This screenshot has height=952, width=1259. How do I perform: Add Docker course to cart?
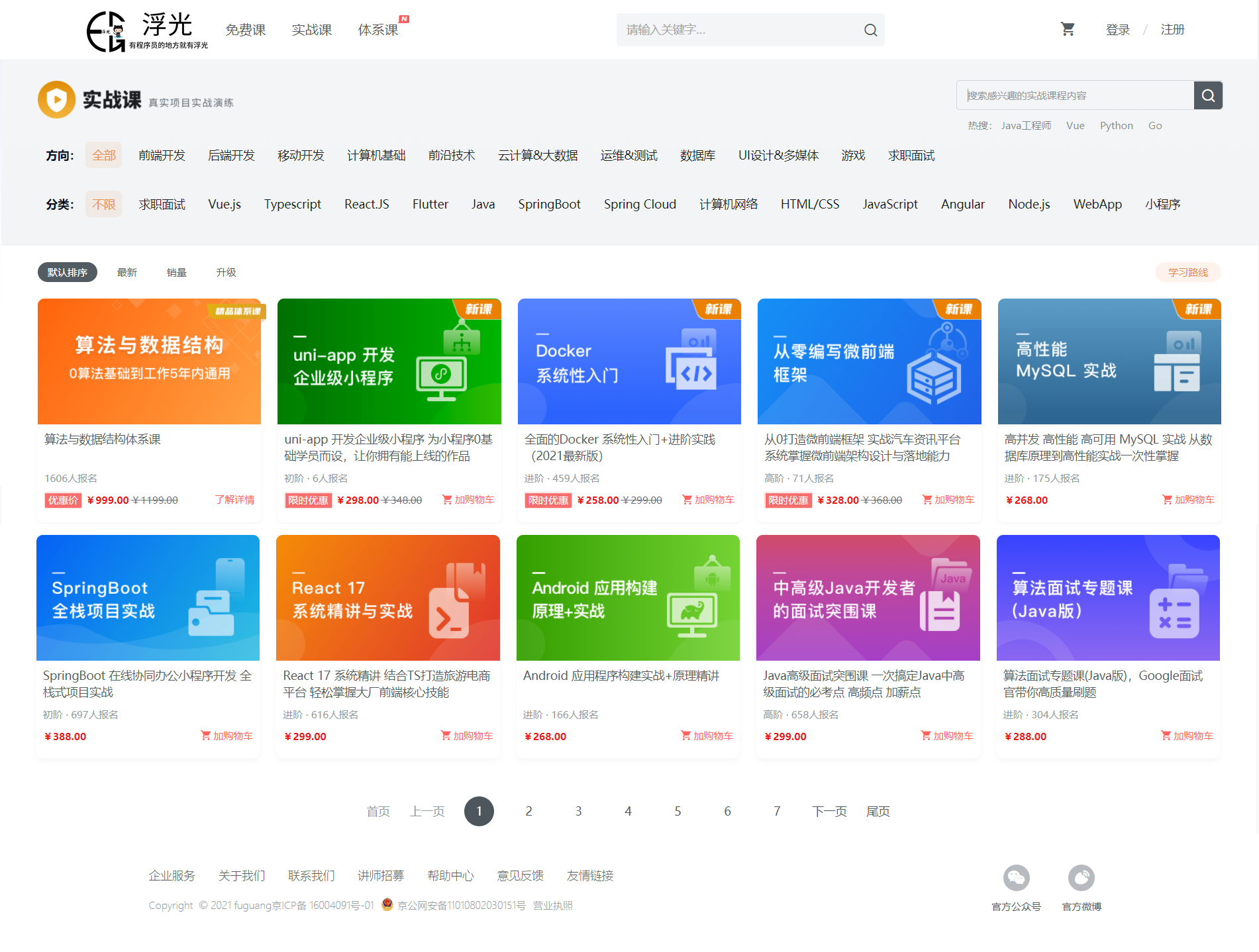click(x=708, y=500)
